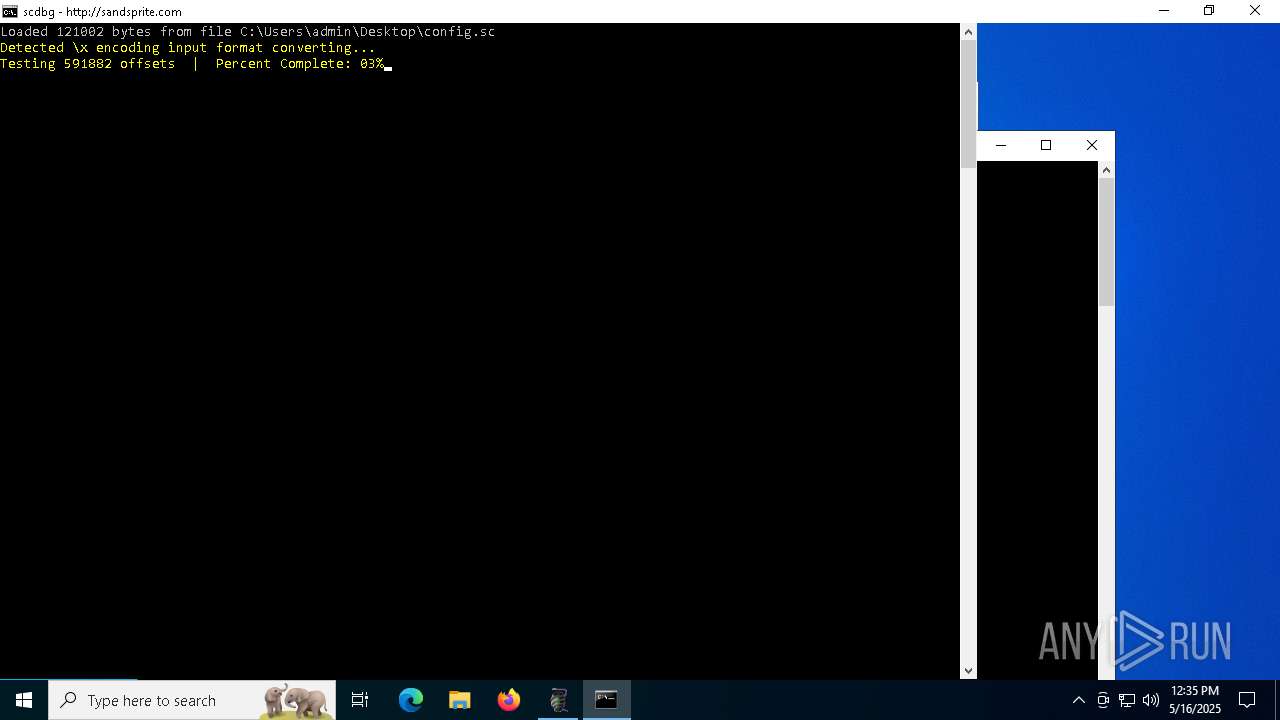Click the 'Detected \x encoding input format' line
The image size is (1280, 720).
click(x=188, y=48)
